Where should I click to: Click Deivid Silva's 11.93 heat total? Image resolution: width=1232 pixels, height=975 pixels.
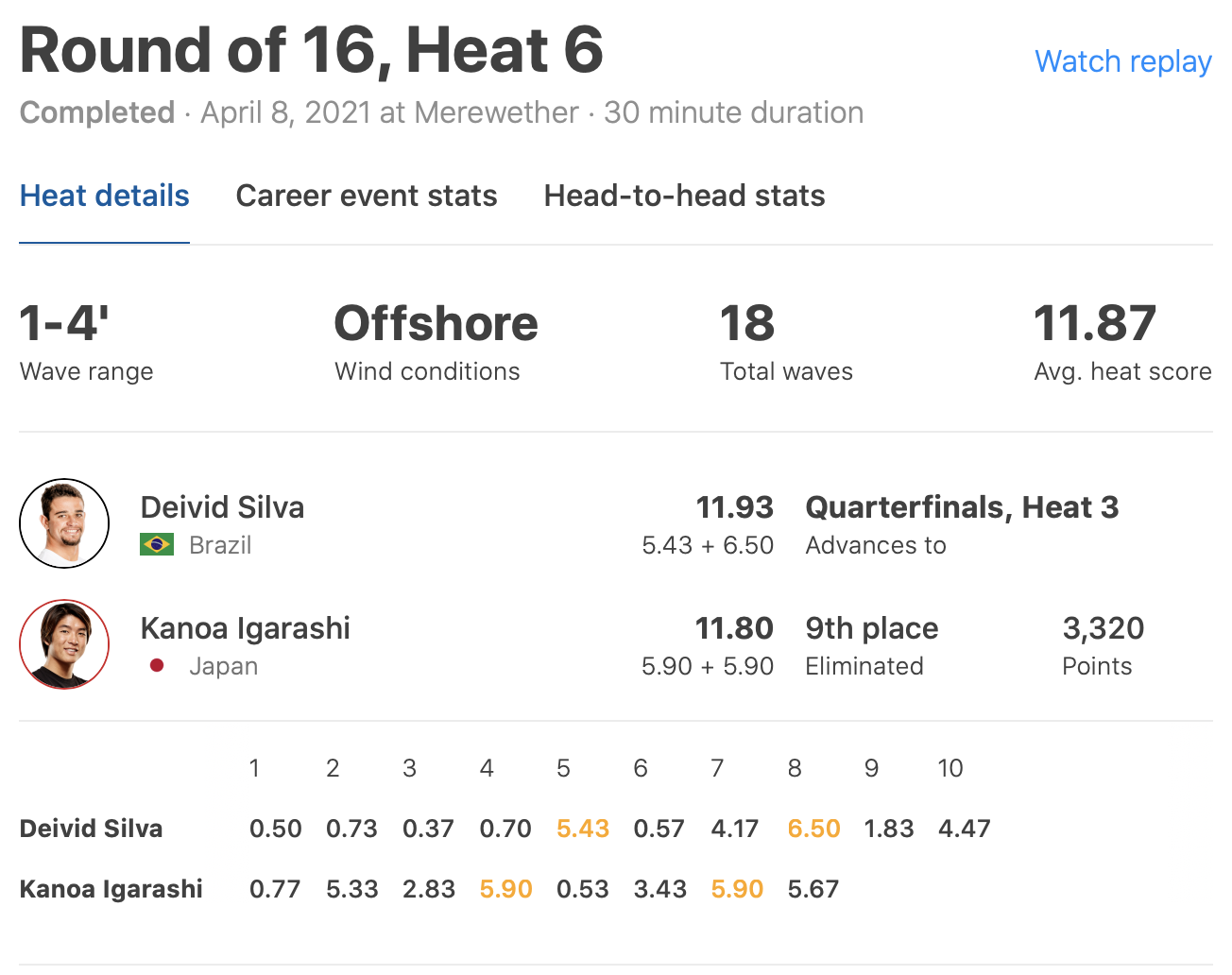point(734,507)
